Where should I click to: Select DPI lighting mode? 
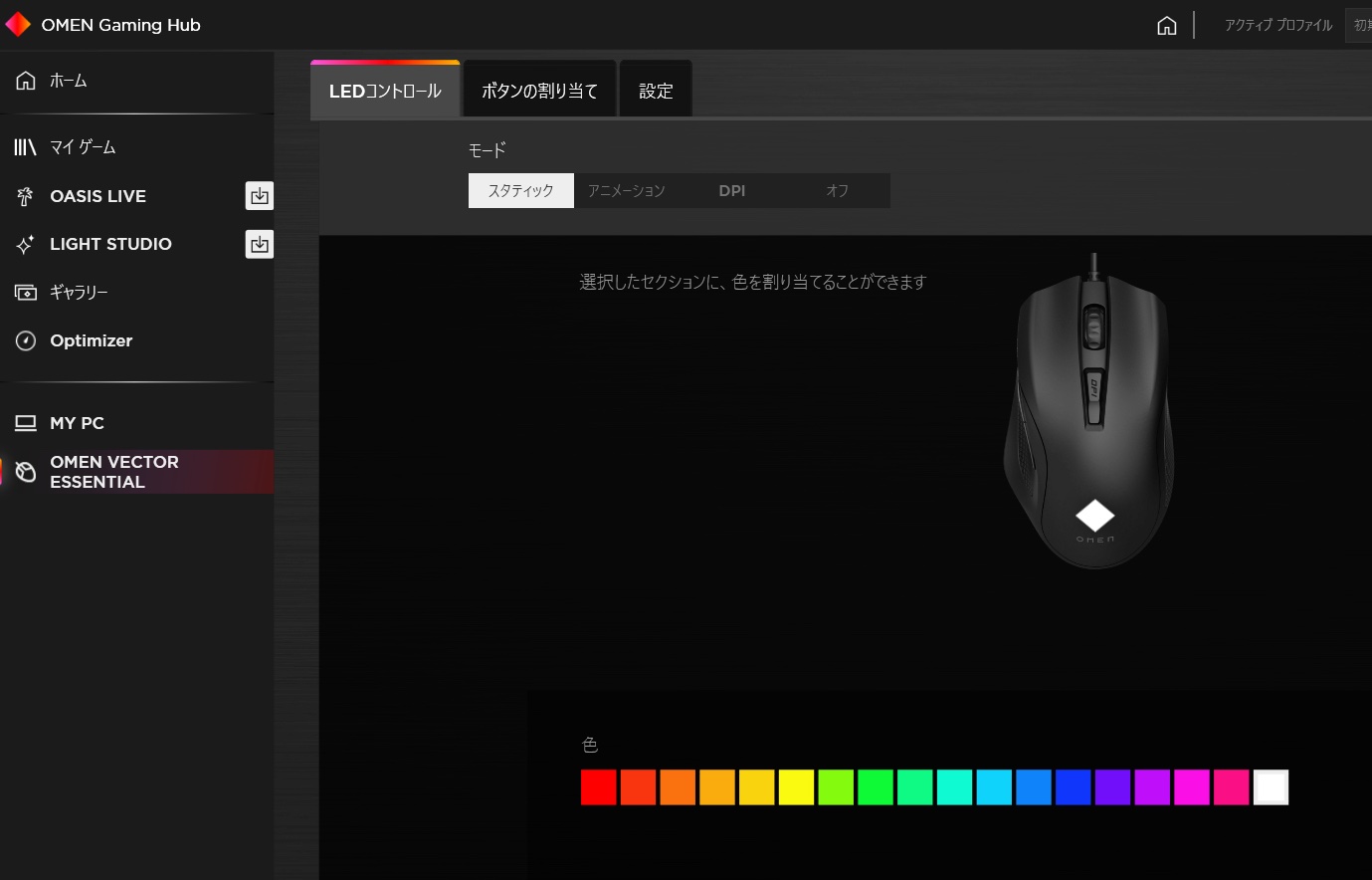click(x=732, y=190)
